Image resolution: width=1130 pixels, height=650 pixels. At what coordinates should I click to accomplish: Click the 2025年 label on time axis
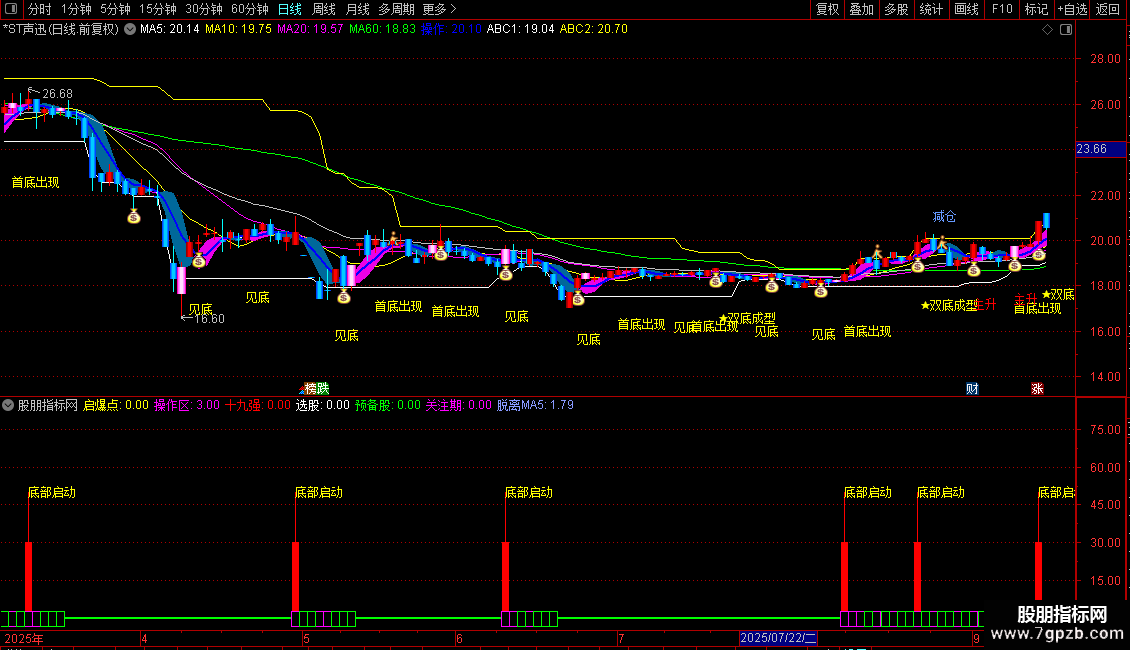(24, 638)
